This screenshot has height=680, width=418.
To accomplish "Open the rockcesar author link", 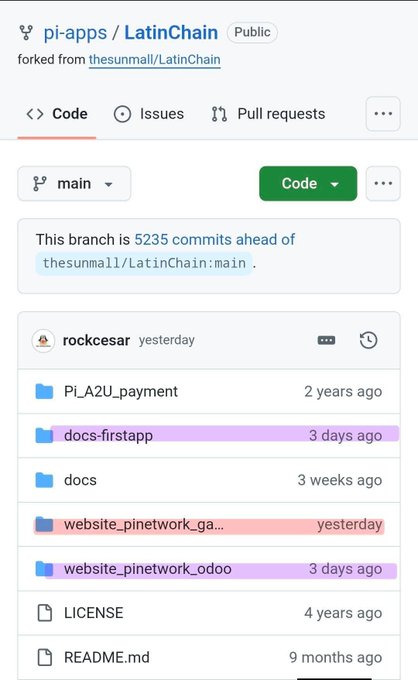I will click(96, 340).
